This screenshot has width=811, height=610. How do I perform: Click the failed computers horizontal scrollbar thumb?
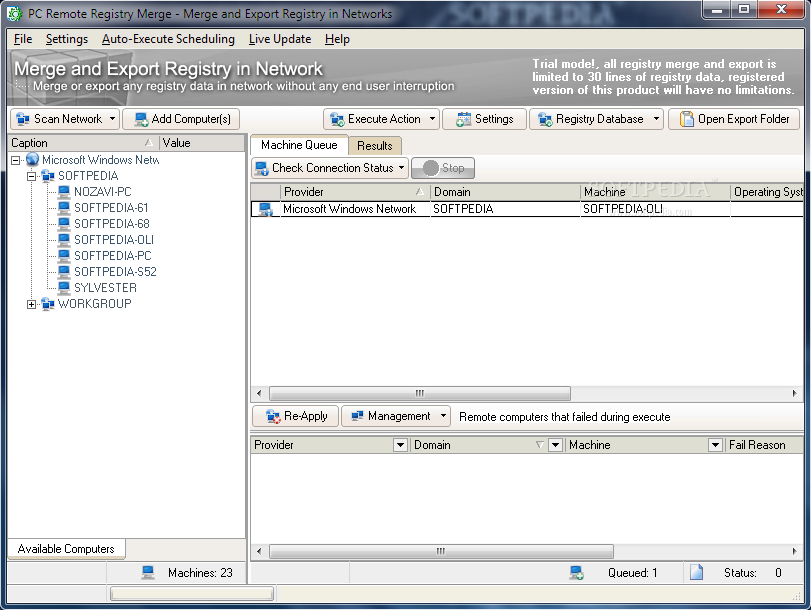tap(441, 552)
